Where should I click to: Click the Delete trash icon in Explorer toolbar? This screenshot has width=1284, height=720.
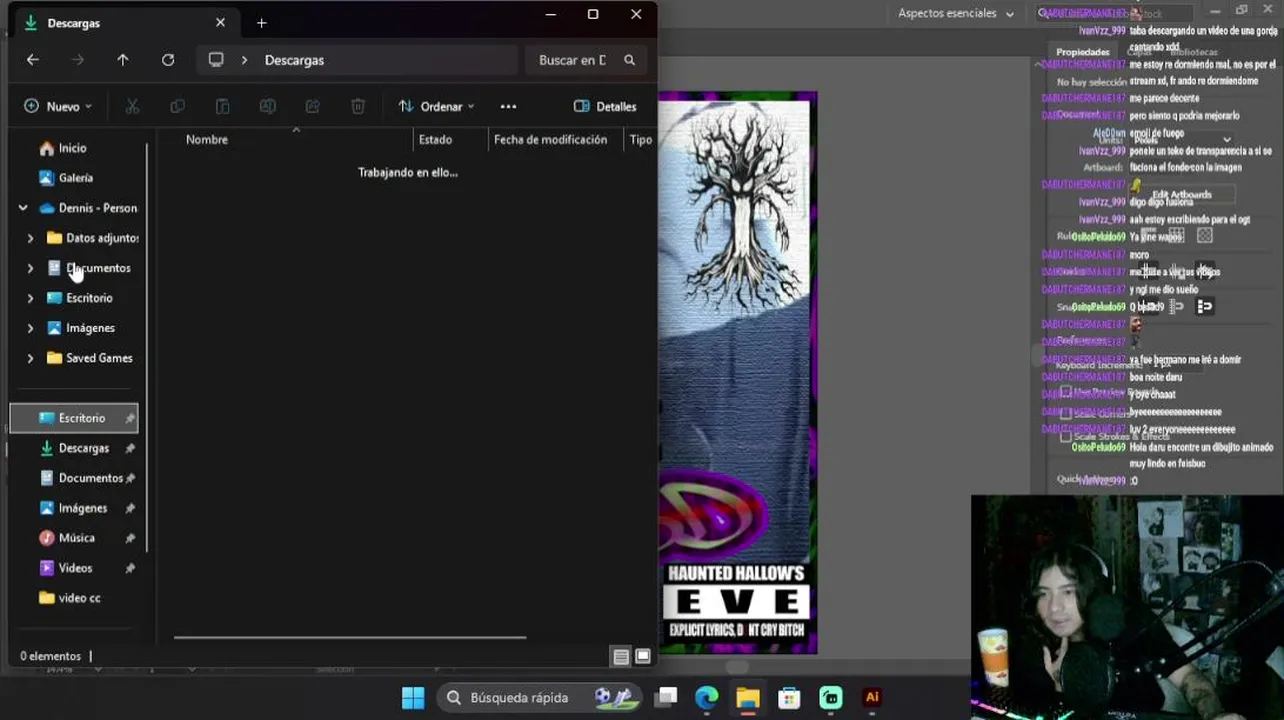(x=358, y=106)
